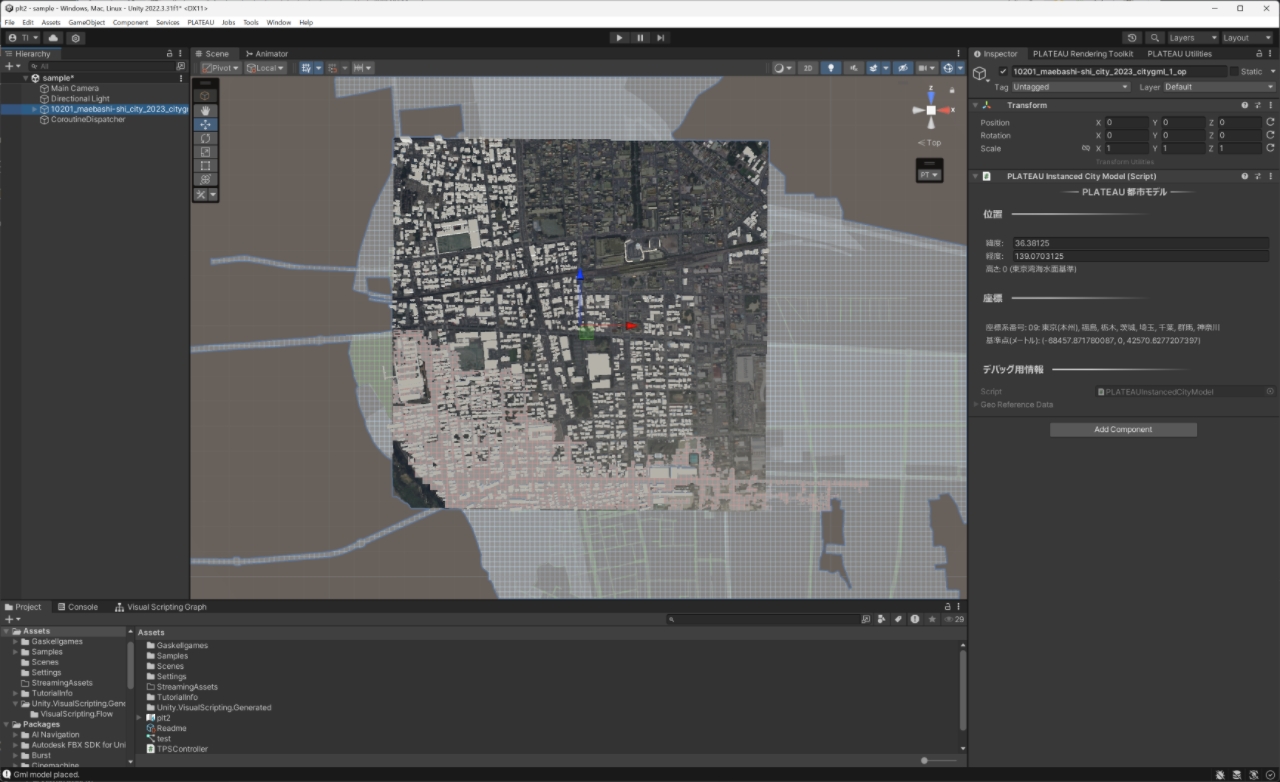The height and width of the screenshot is (782, 1280).
Task: Open the Local handle rotation dropdown
Action: (265, 68)
